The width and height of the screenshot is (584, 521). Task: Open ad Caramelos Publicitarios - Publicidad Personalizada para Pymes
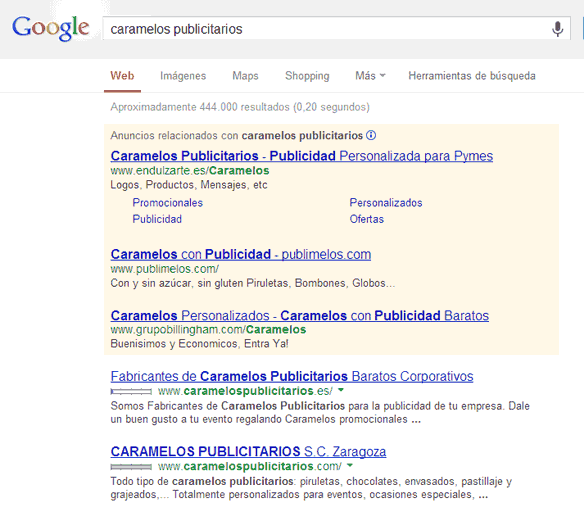point(302,156)
